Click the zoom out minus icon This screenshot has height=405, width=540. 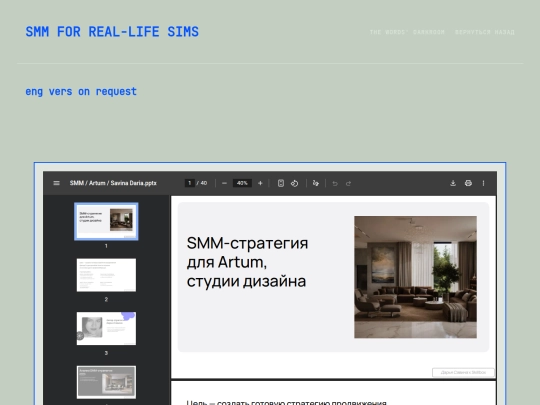[224, 183]
